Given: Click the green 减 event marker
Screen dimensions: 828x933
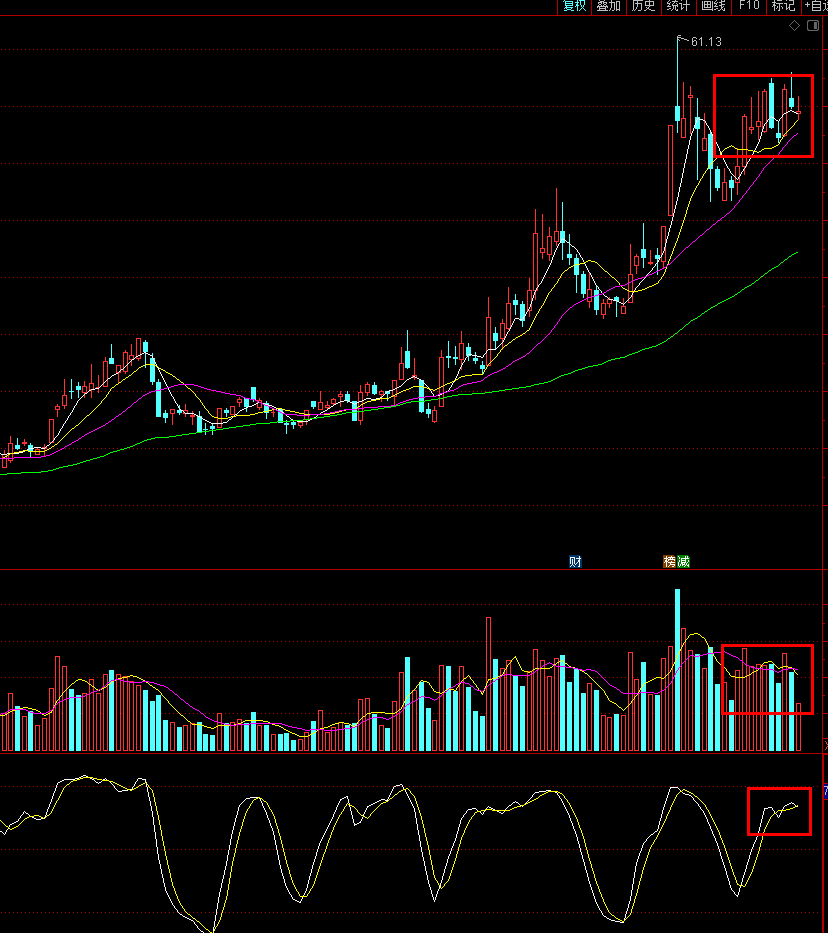Looking at the screenshot, I should click(x=683, y=561).
